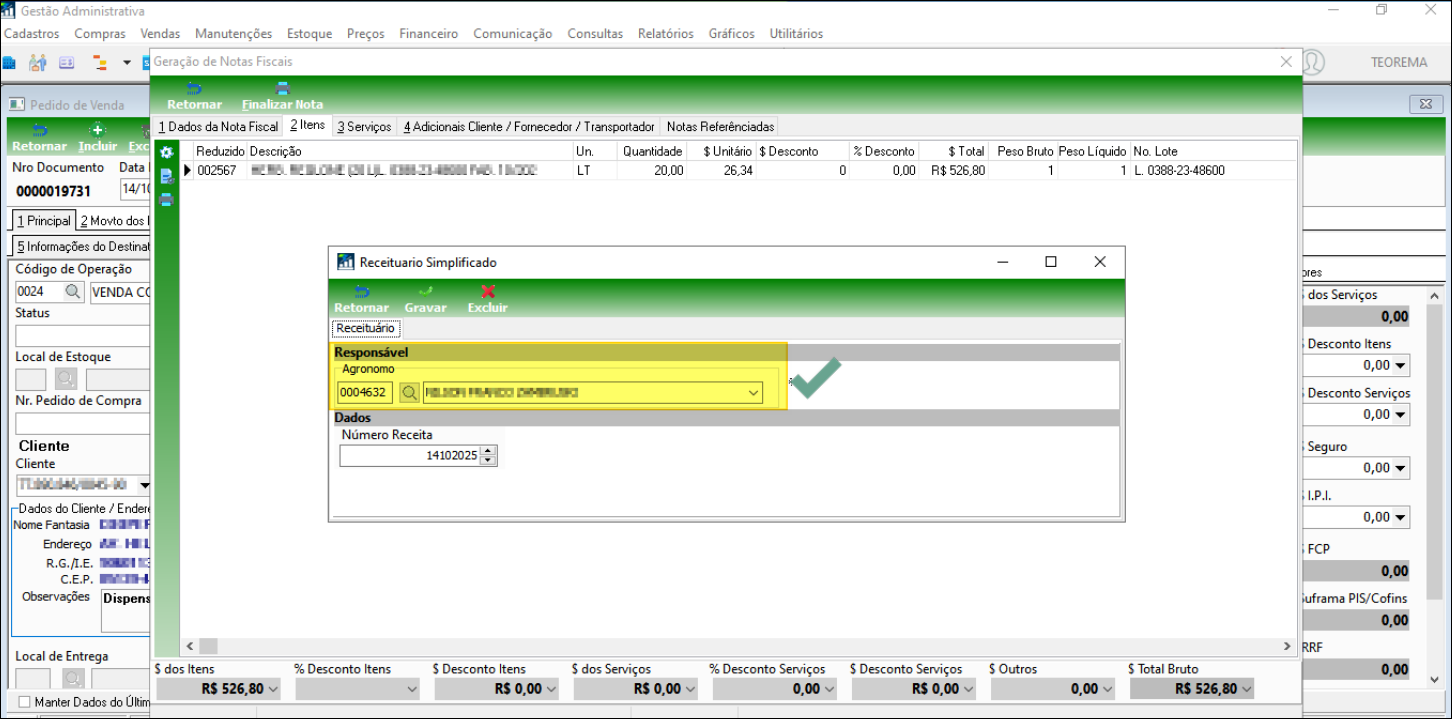Image resolution: width=1452 pixels, height=719 pixels.
Task: Click the Agronomo code field 0004632
Action: [x=366, y=393]
